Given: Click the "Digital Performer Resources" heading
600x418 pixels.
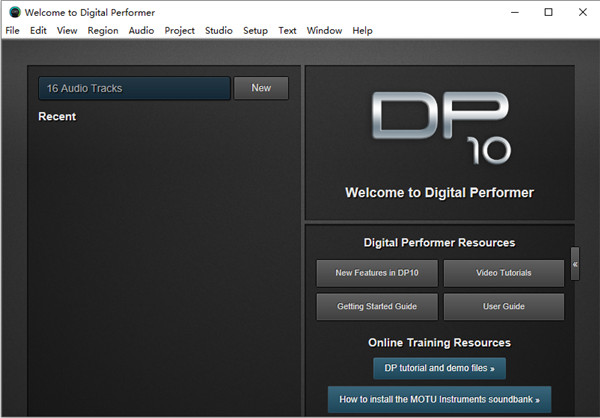Looking at the screenshot, I should [439, 243].
